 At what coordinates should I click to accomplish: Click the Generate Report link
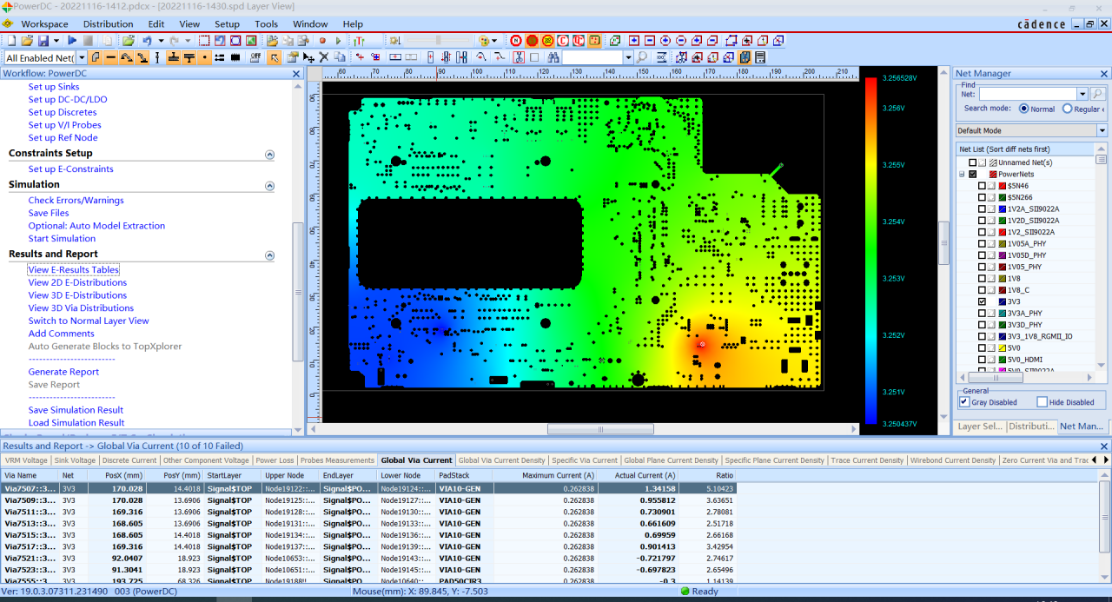(64, 372)
